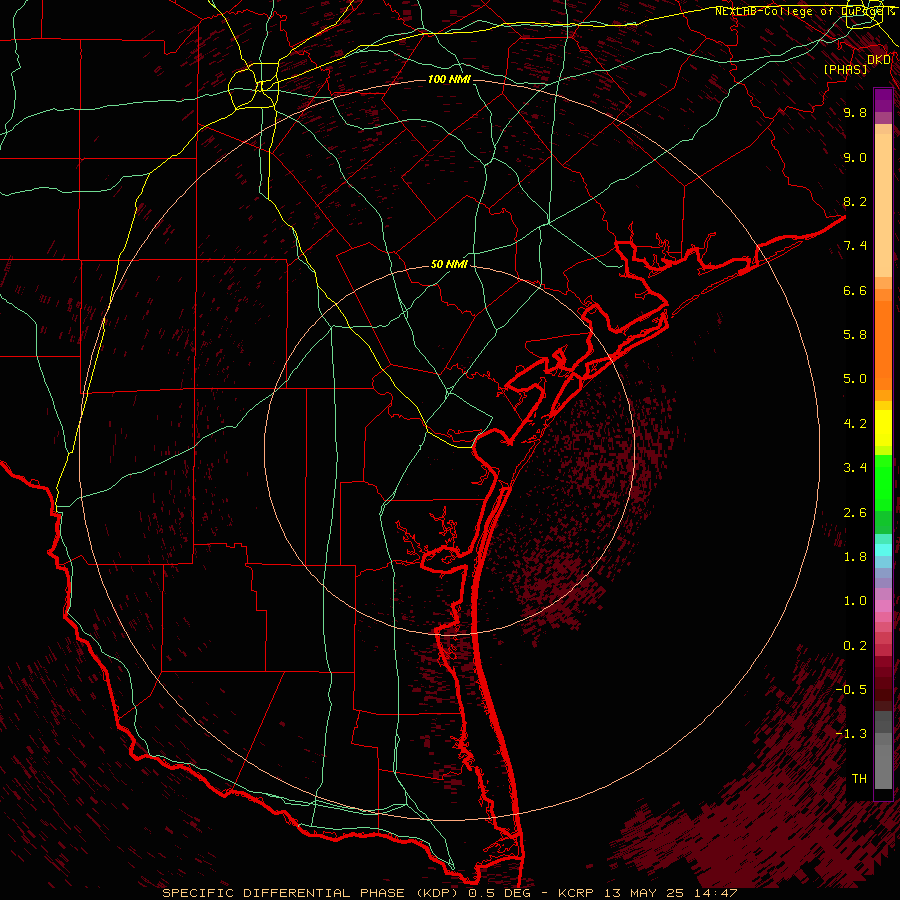Image resolution: width=900 pixels, height=900 pixels.
Task: Click the 1.8 legend value
Action: [855, 557]
